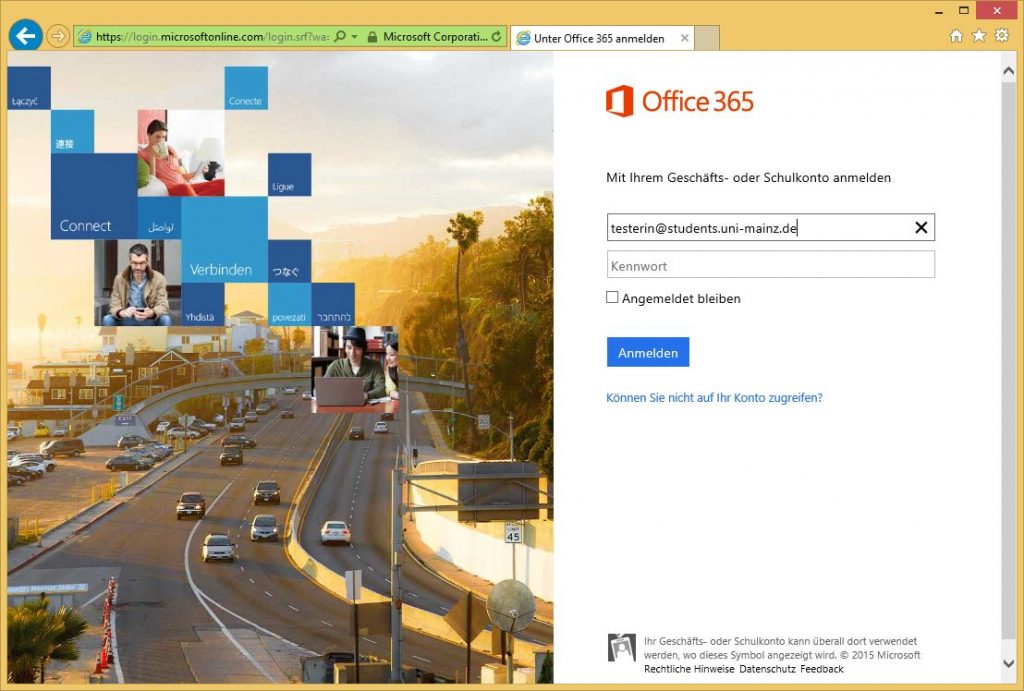The width and height of the screenshot is (1024, 691).
Task: Click the Internet Explorer page icon in address bar
Action: (85, 37)
